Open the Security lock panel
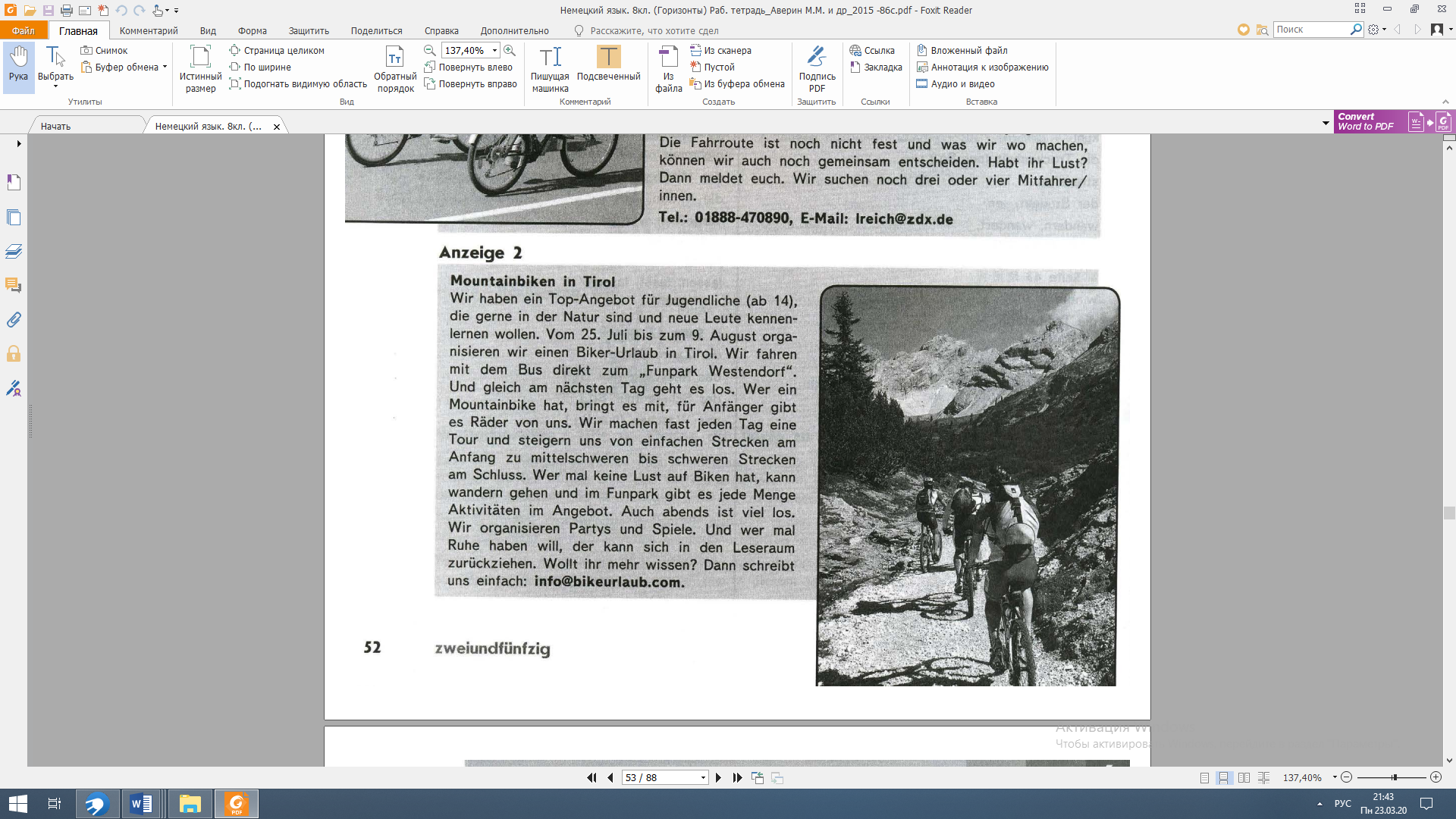1456x819 pixels. [x=14, y=354]
